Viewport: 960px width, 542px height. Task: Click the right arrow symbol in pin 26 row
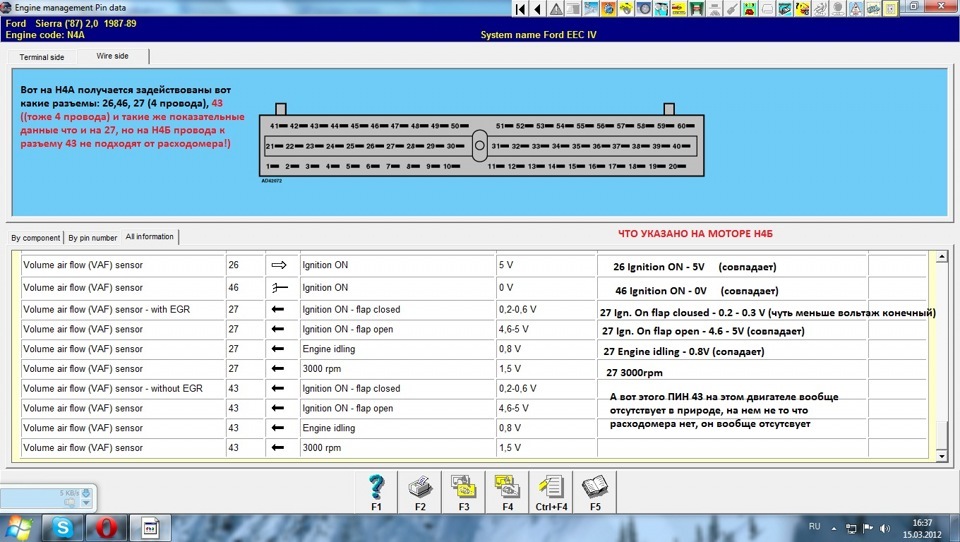(x=279, y=265)
